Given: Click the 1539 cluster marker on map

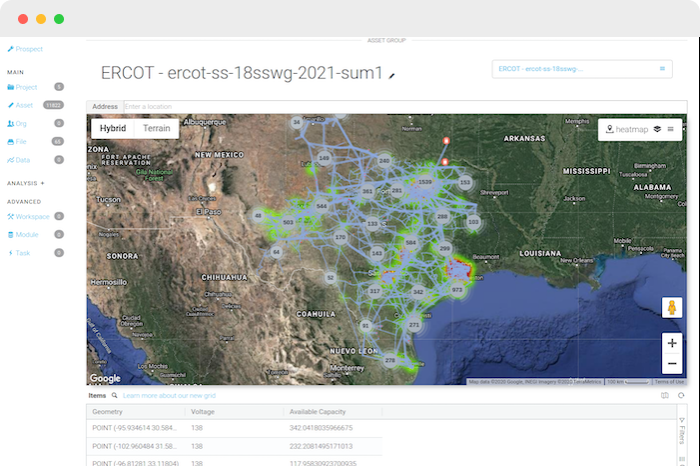Looking at the screenshot, I should [x=425, y=182].
